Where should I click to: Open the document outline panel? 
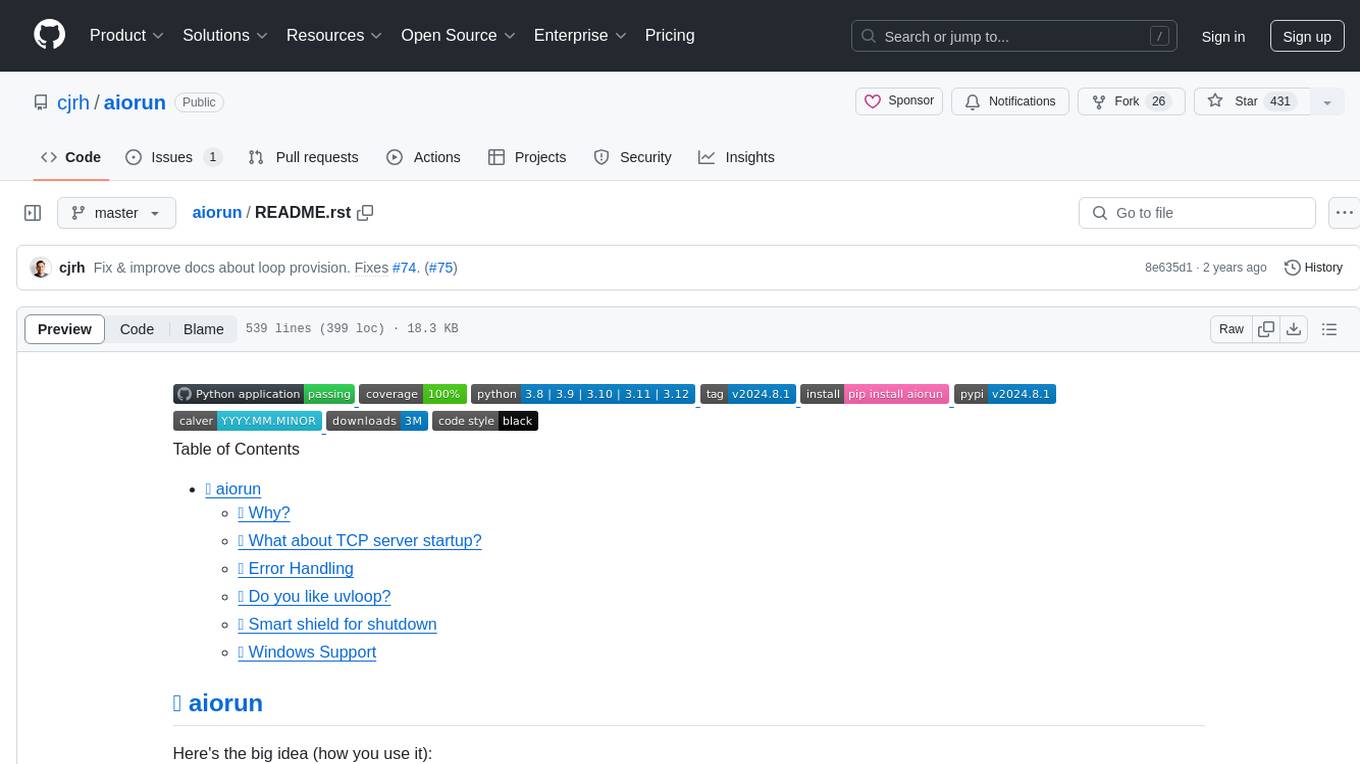coord(1329,329)
